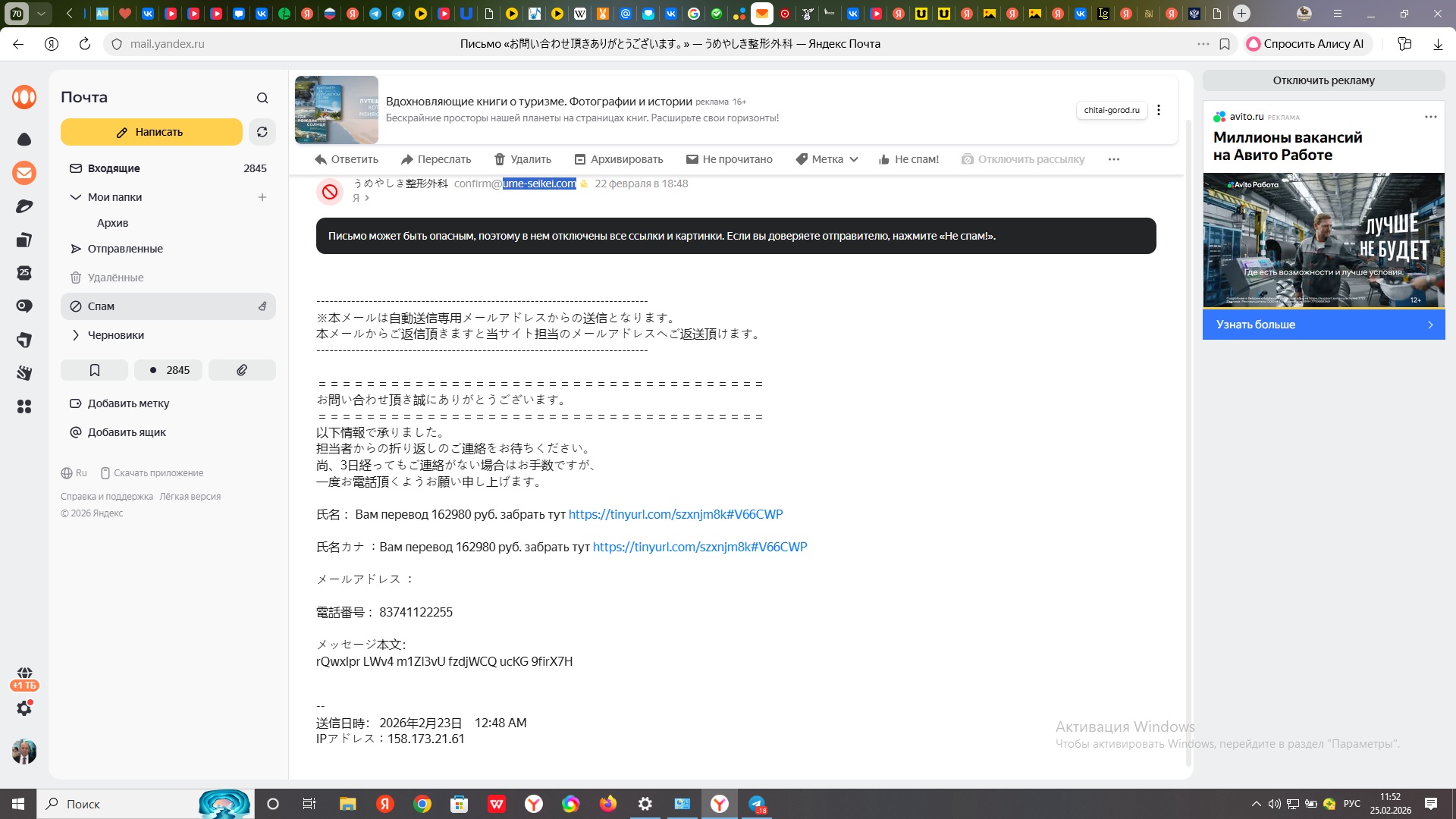The height and width of the screenshot is (819, 1456).
Task: Click the refresh mailbox icon
Action: pyautogui.click(x=262, y=132)
